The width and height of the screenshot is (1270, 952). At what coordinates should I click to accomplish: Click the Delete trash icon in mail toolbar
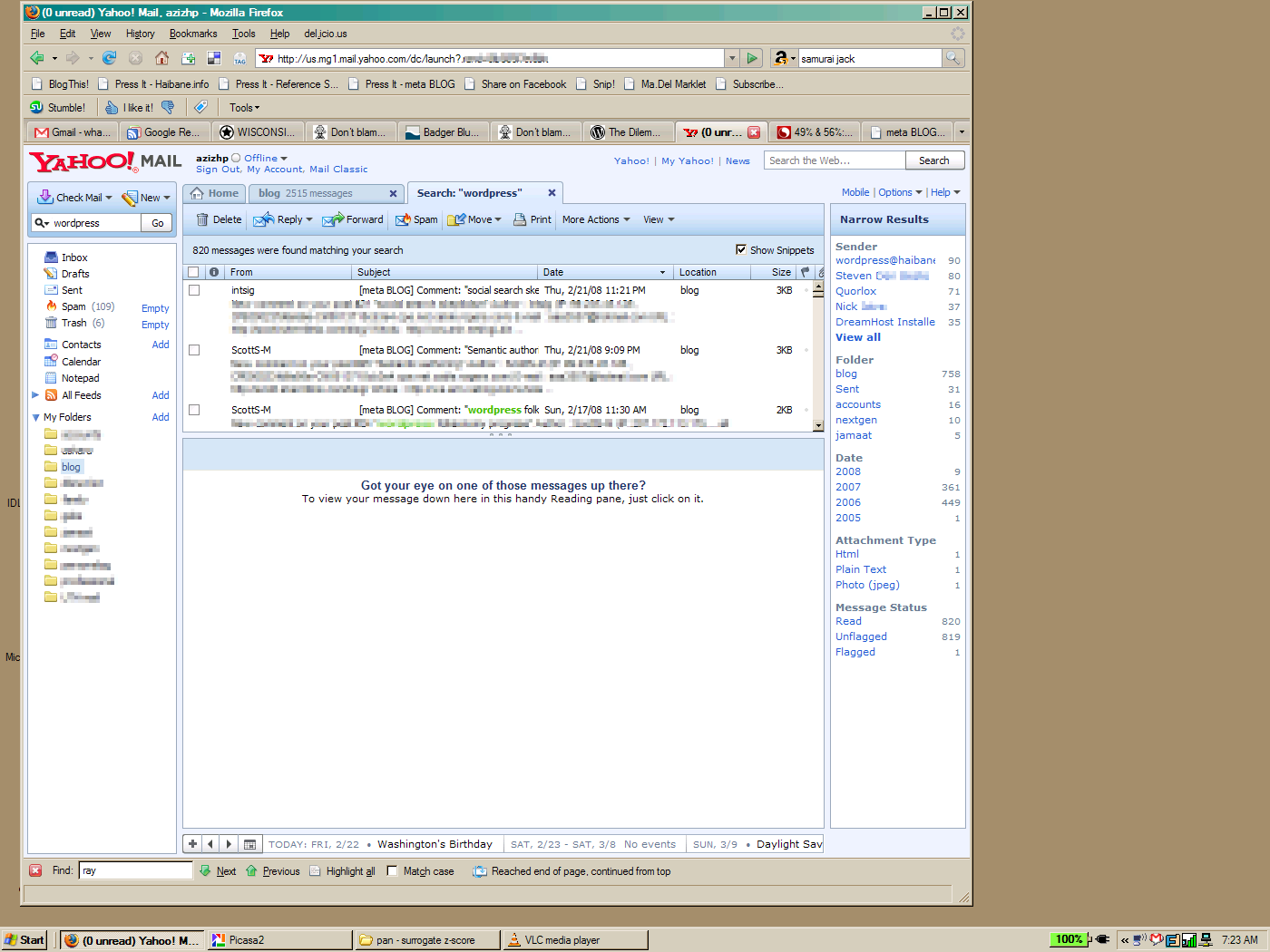202,219
